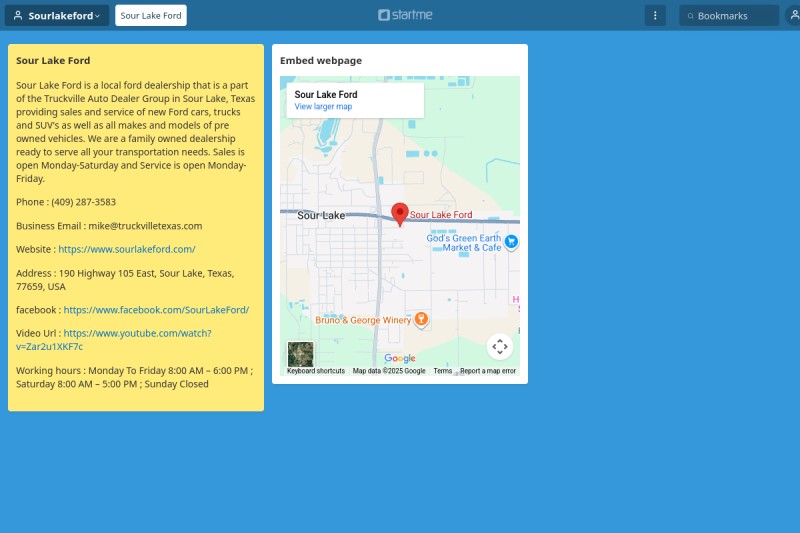The height and width of the screenshot is (533, 800).
Task: Open the account profile icon at top right
Action: 793,15
